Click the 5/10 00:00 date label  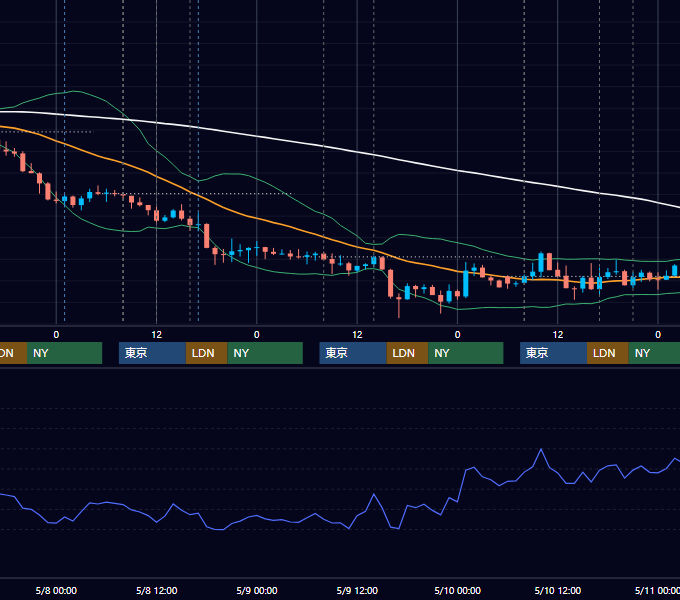[x=458, y=590]
